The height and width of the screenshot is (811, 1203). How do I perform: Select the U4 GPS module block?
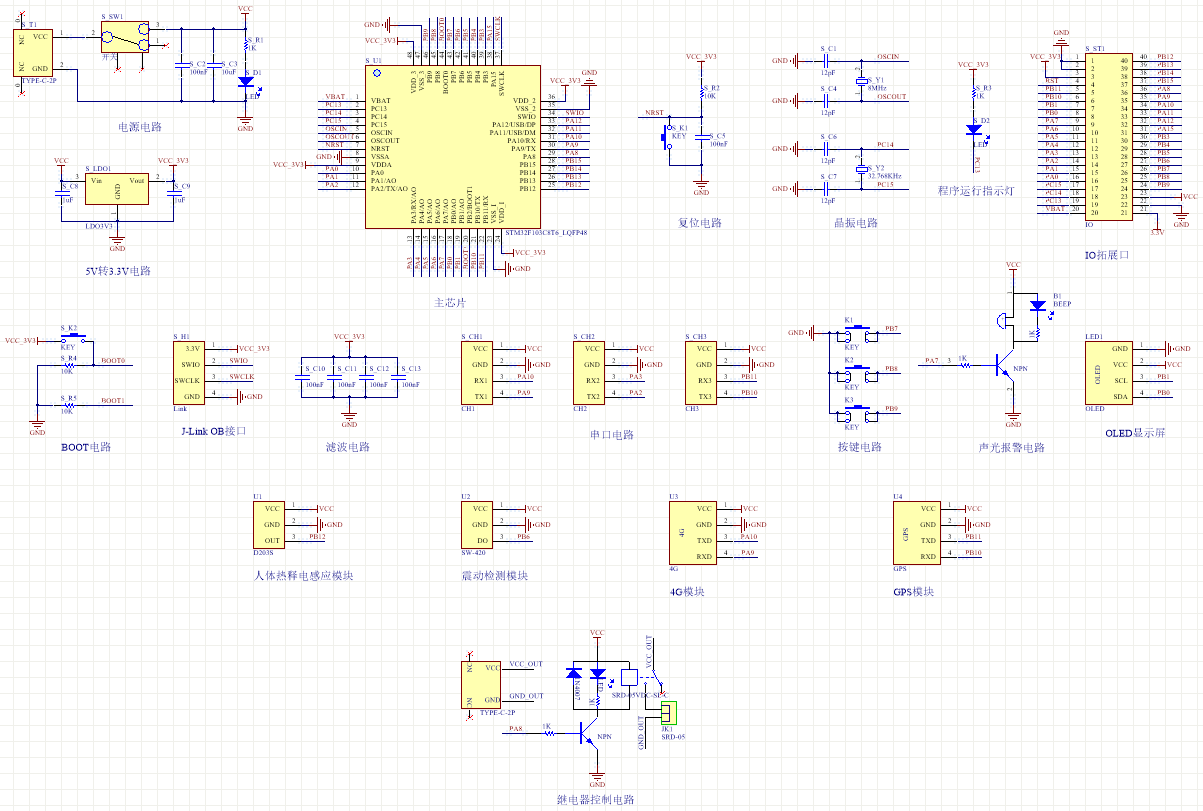point(918,532)
